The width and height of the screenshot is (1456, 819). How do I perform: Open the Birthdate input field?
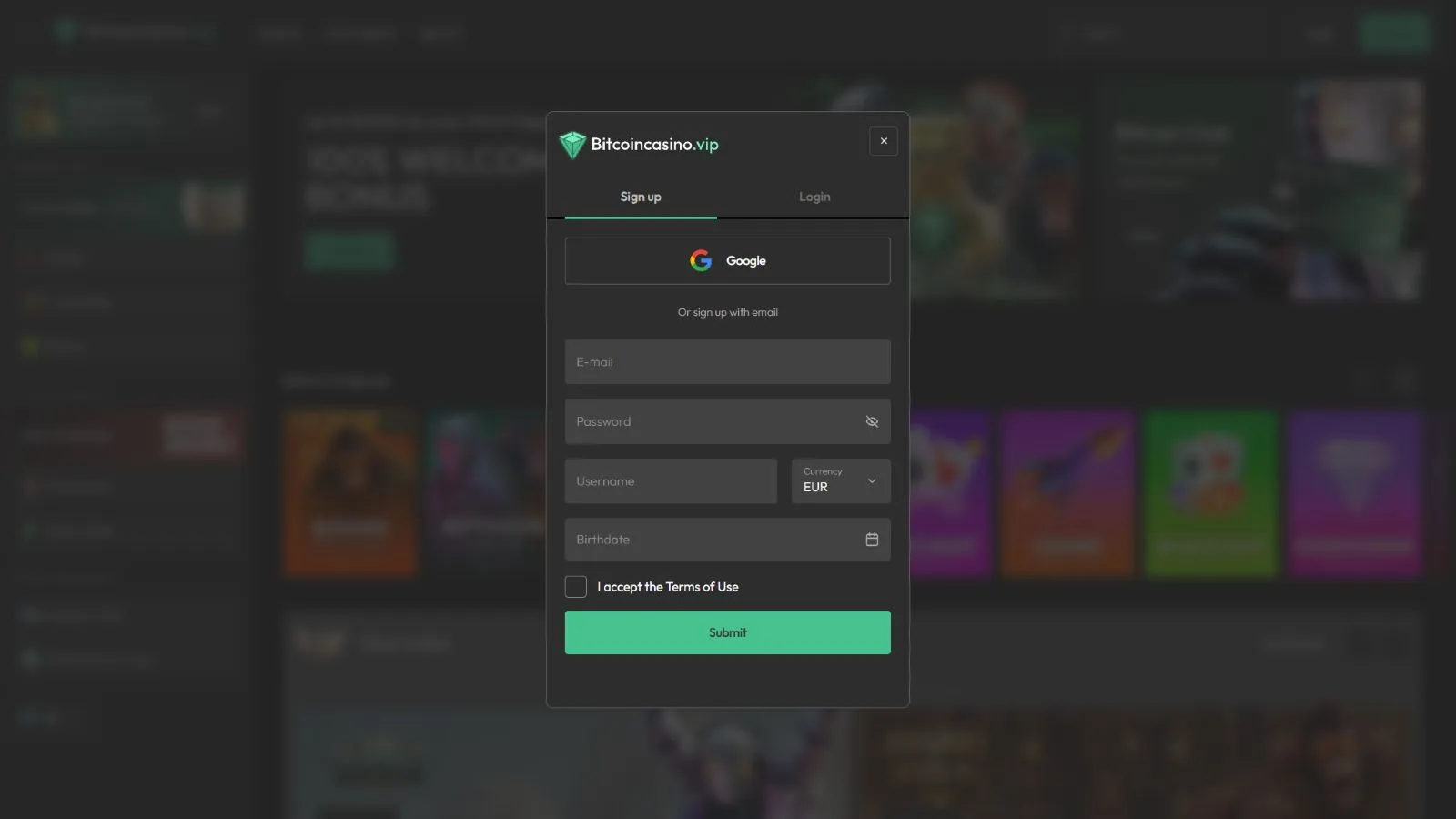(710, 540)
